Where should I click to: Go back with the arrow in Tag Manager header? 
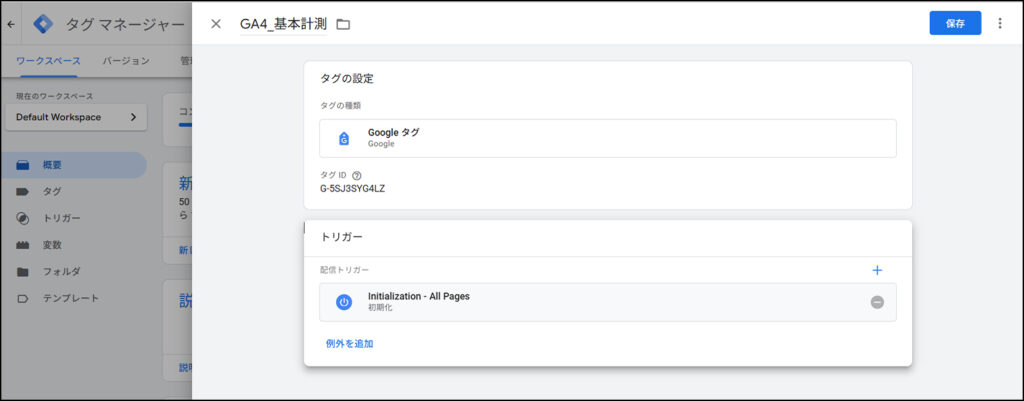coord(10,24)
